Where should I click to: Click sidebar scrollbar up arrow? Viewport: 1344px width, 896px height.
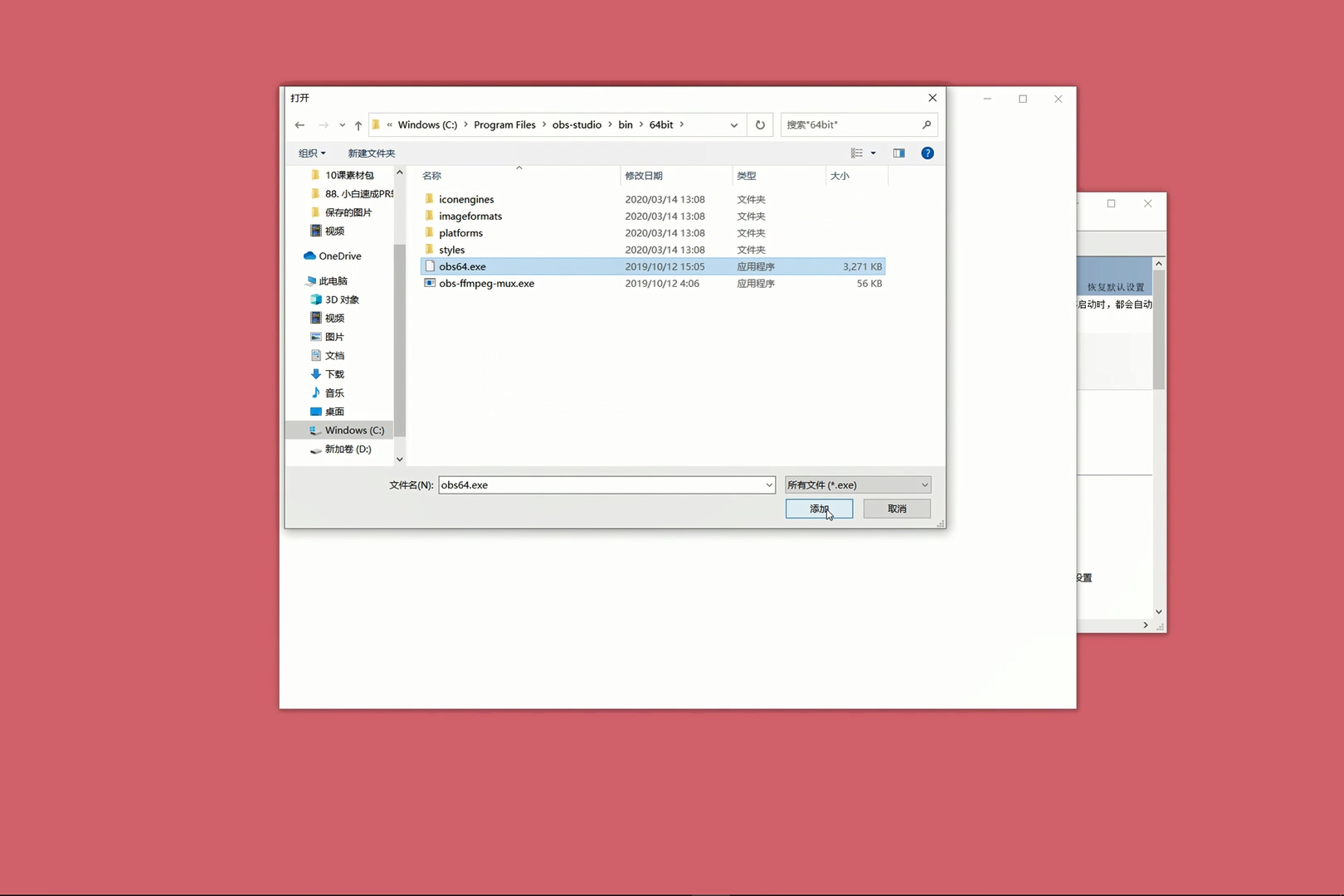(400, 173)
